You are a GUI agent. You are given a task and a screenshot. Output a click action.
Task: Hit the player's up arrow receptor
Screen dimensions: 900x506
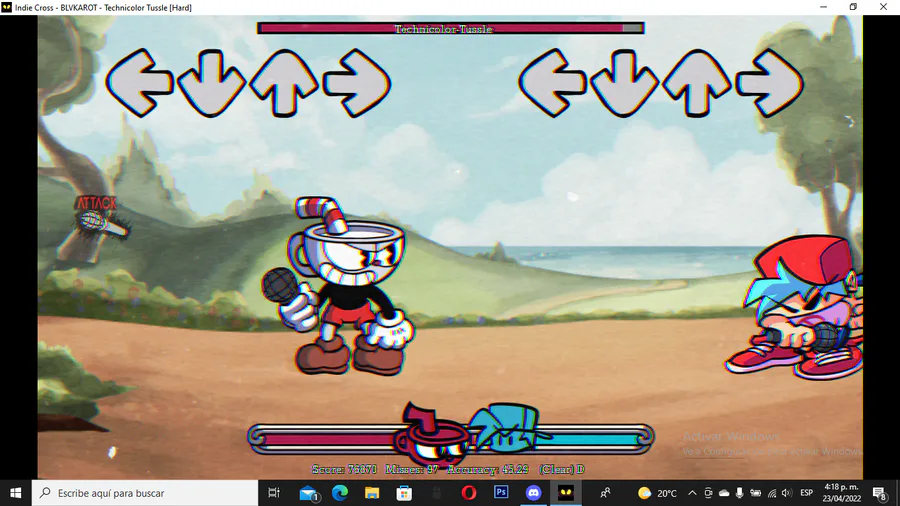696,83
